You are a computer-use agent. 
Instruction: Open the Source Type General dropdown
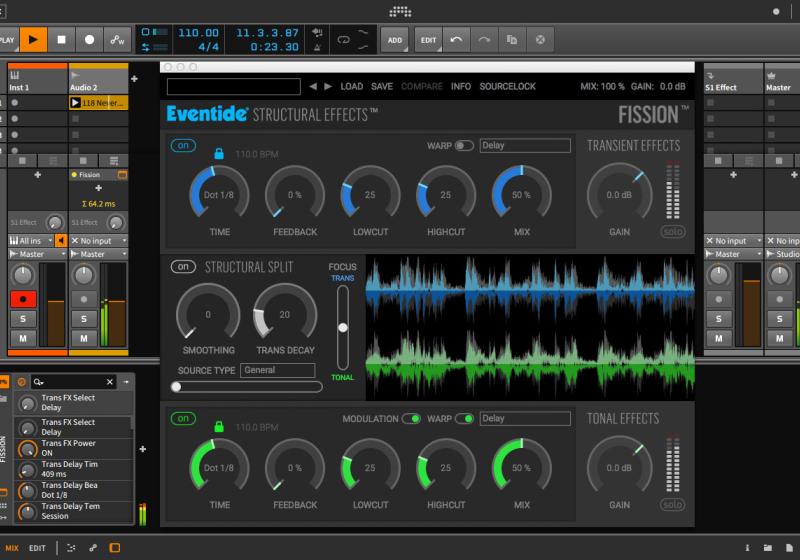click(x=278, y=370)
